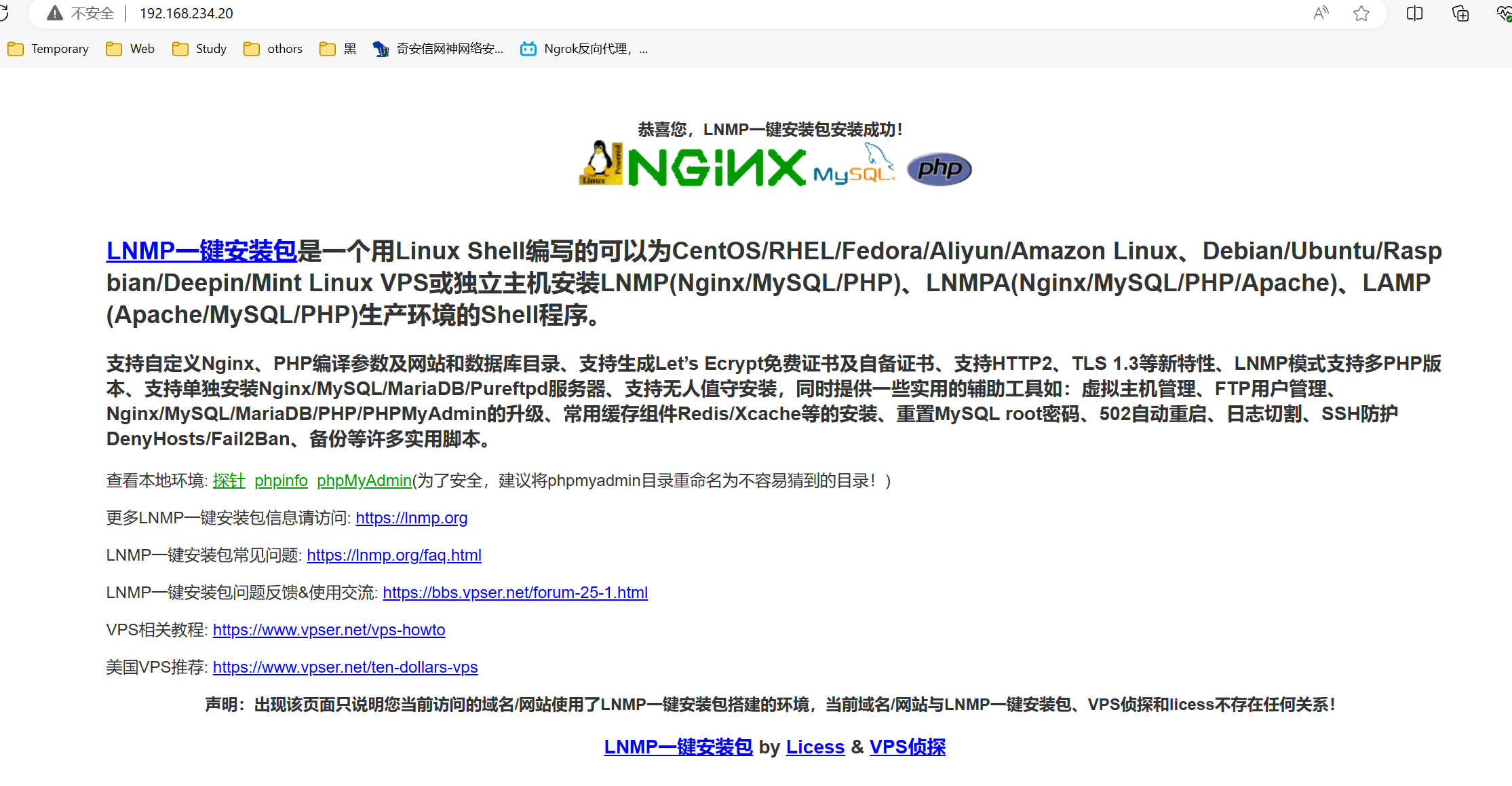This screenshot has width=1512, height=786.
Task: Open split screen view
Action: tap(1414, 13)
